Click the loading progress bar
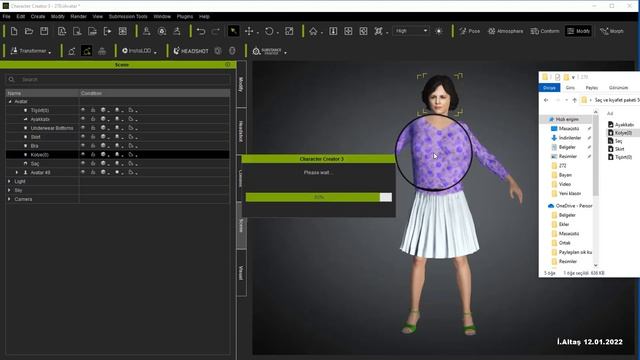 [319, 197]
